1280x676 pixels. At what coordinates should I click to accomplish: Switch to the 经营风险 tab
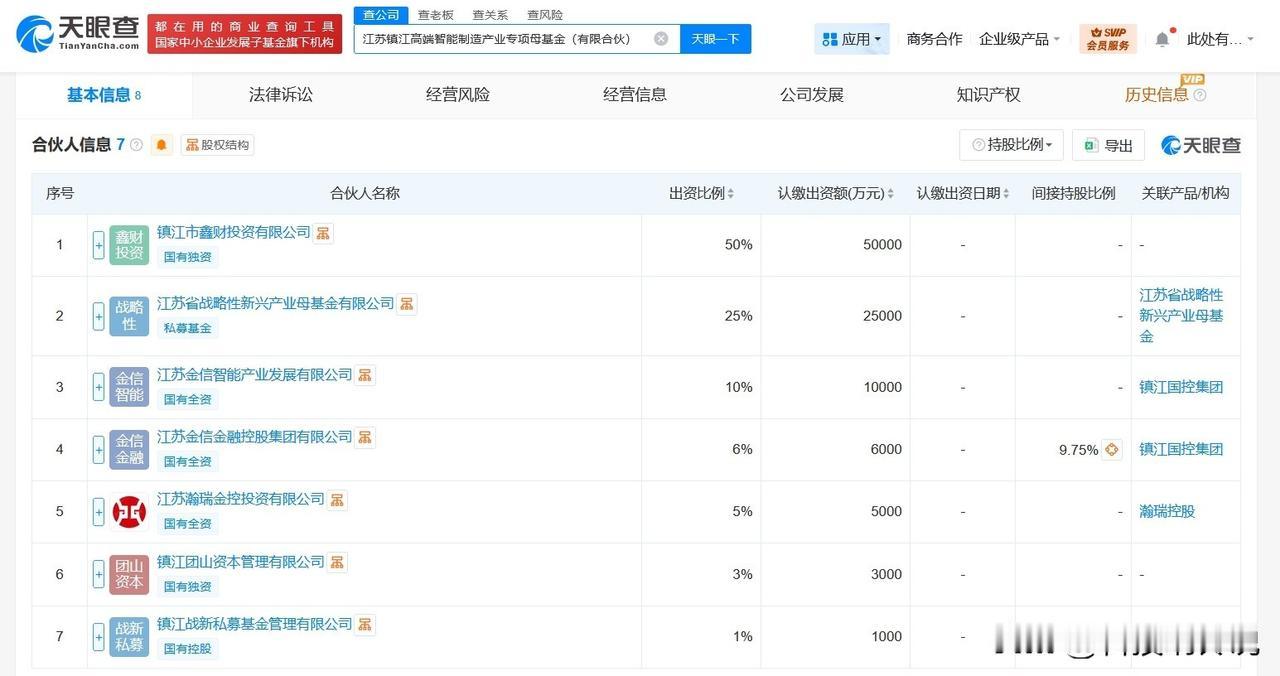coord(458,95)
